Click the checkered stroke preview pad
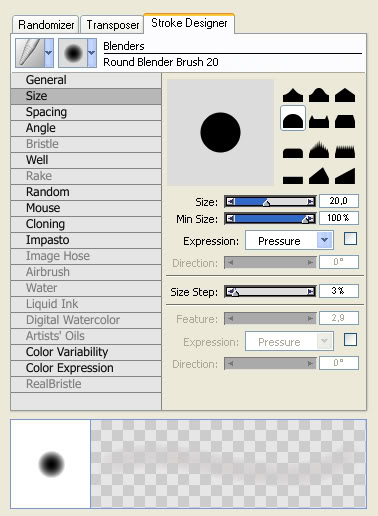Screen dimensions: 378x516 228,464
